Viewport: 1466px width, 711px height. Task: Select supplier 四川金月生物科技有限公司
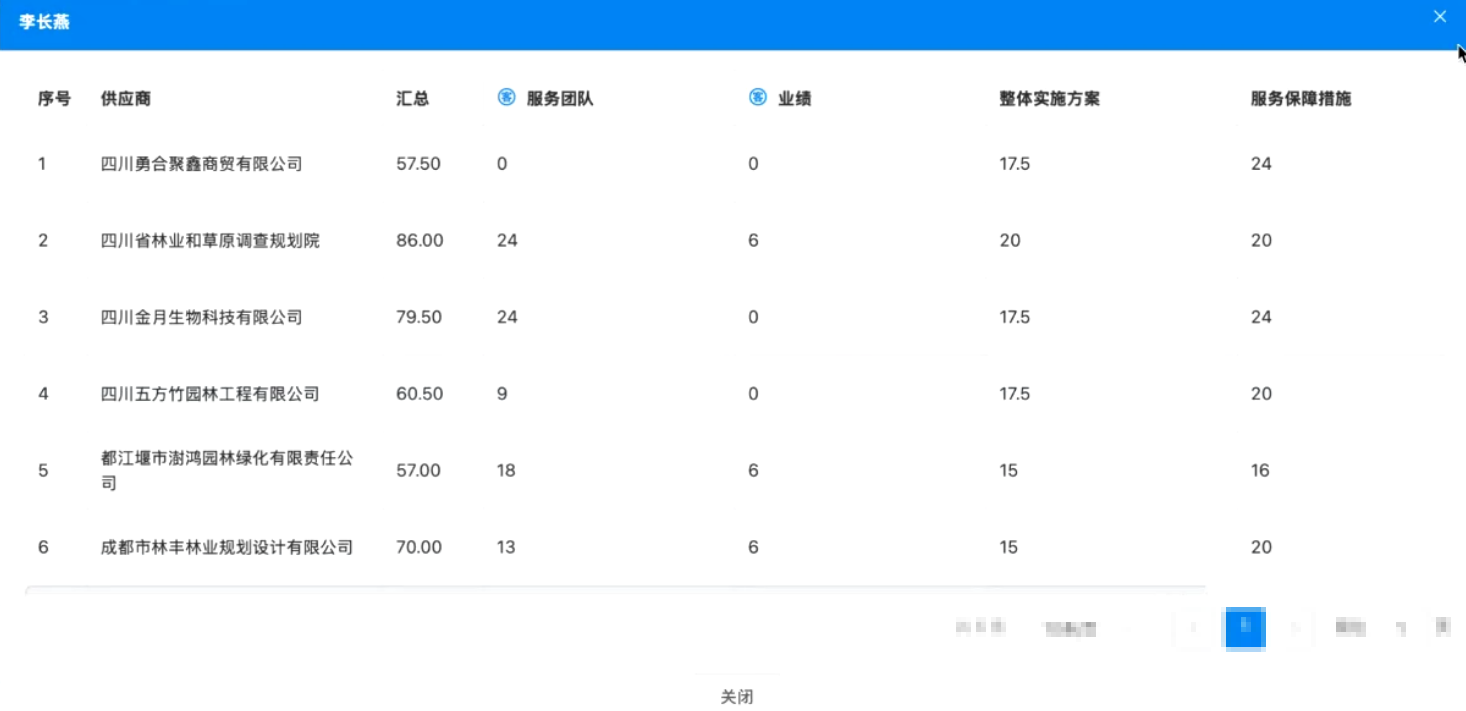[202, 317]
